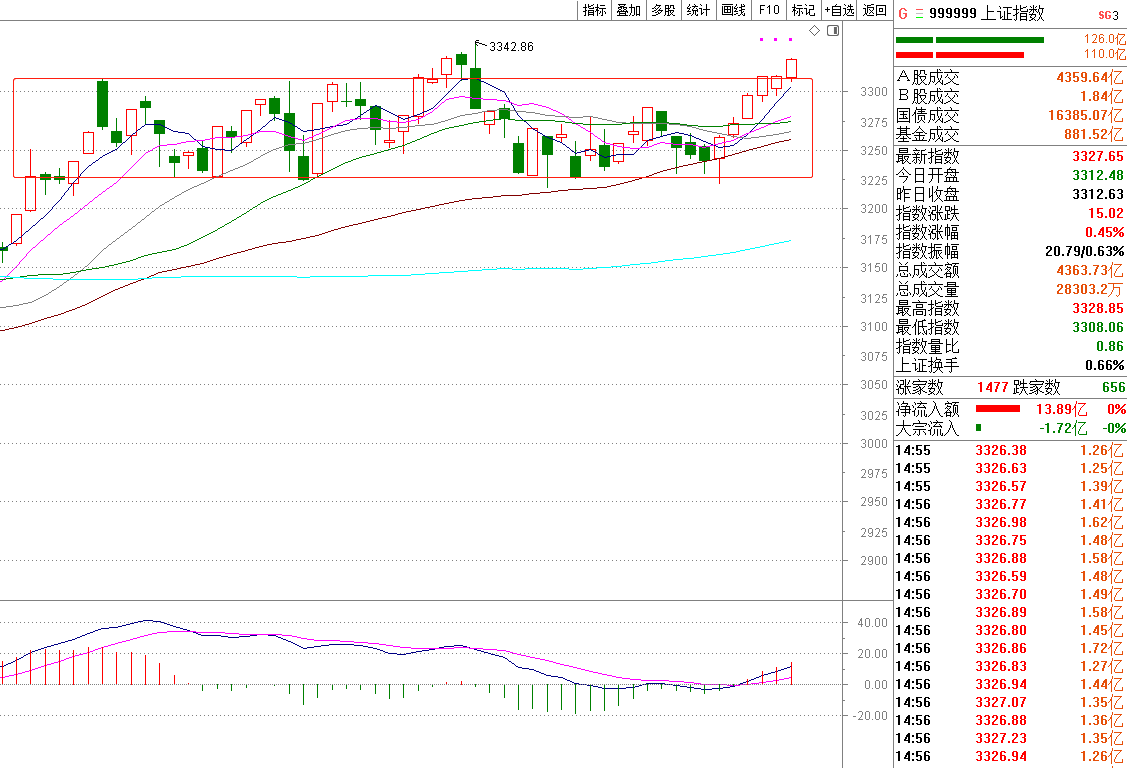The width and height of the screenshot is (1127, 768).
Task: Select the 基金成交 881.52亿 row
Action: pyautogui.click(x=1010, y=134)
